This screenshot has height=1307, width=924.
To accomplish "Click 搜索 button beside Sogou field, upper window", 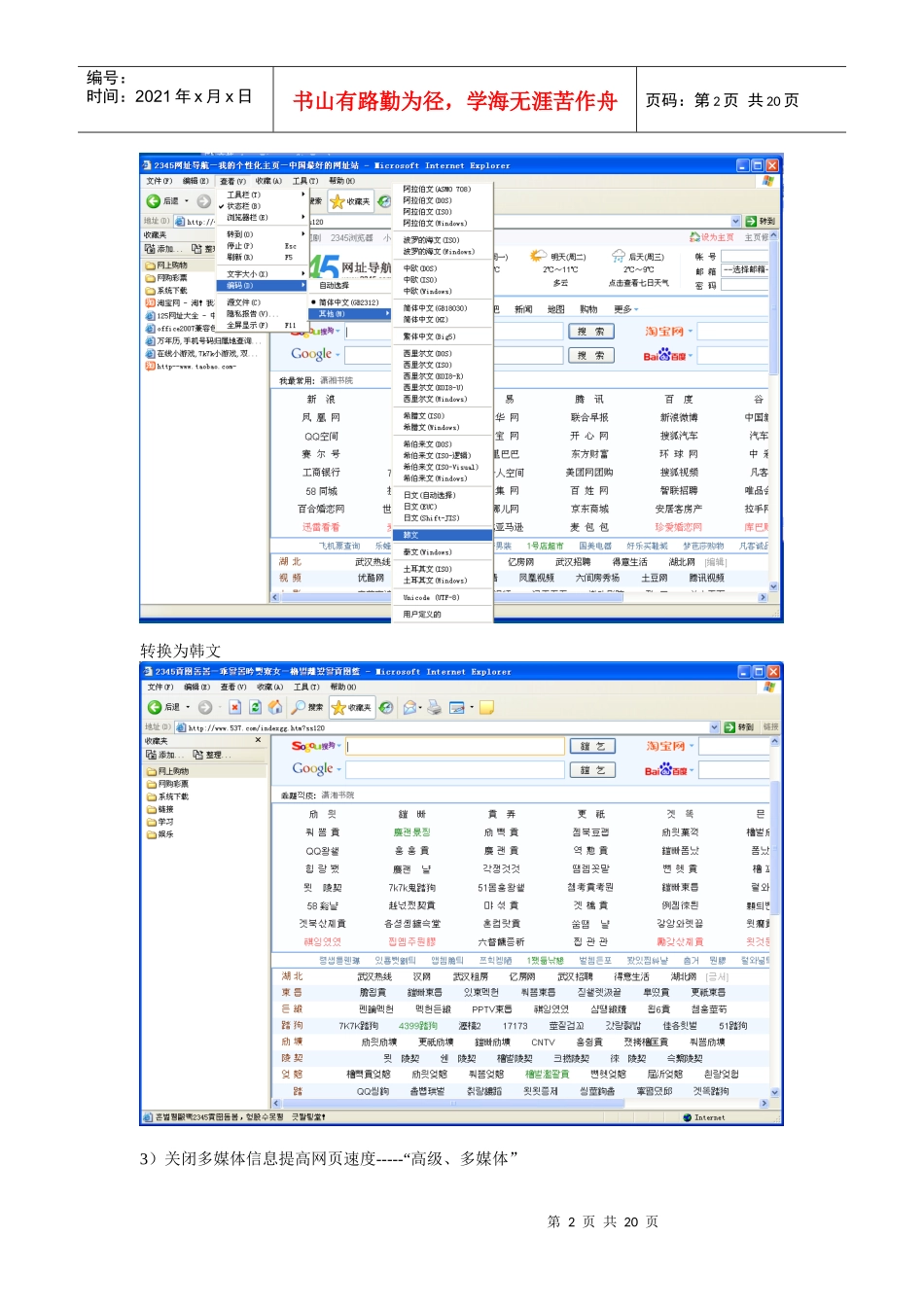I will pos(590,332).
